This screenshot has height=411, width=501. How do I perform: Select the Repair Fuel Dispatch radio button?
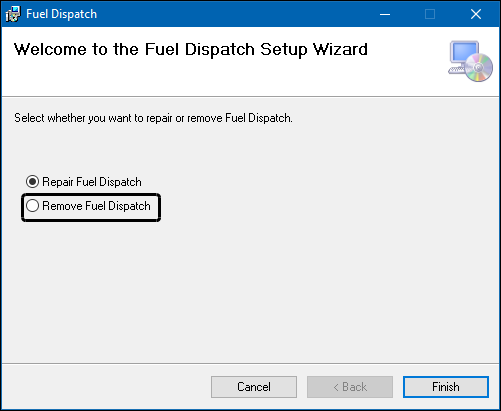(32, 182)
